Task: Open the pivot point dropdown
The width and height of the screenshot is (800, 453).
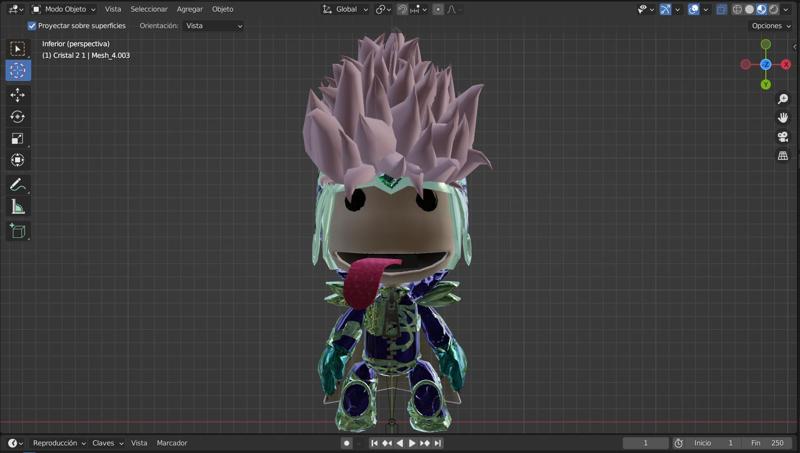Action: coord(383,9)
